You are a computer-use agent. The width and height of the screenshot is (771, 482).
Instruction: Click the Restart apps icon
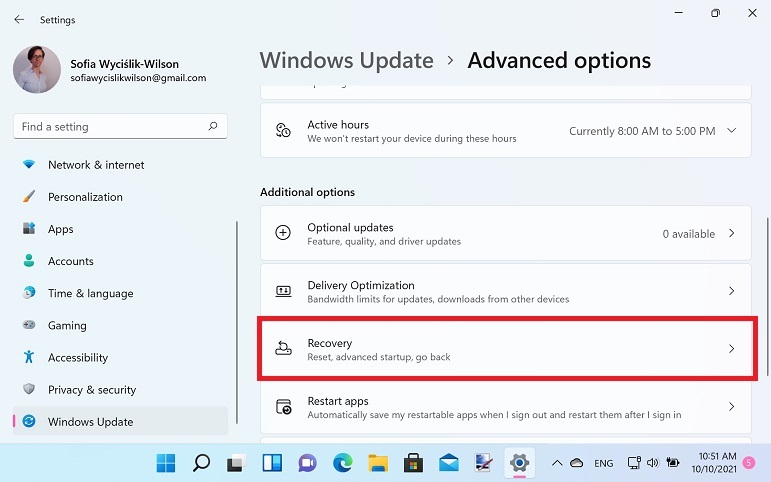pyautogui.click(x=284, y=407)
